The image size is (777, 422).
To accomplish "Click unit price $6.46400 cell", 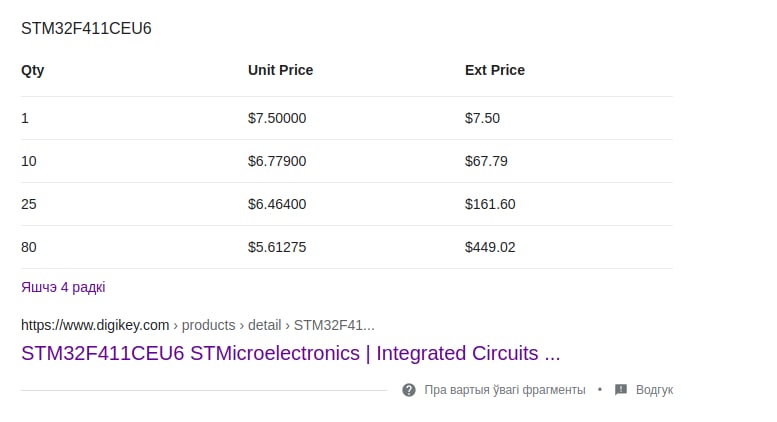I will [x=277, y=204].
